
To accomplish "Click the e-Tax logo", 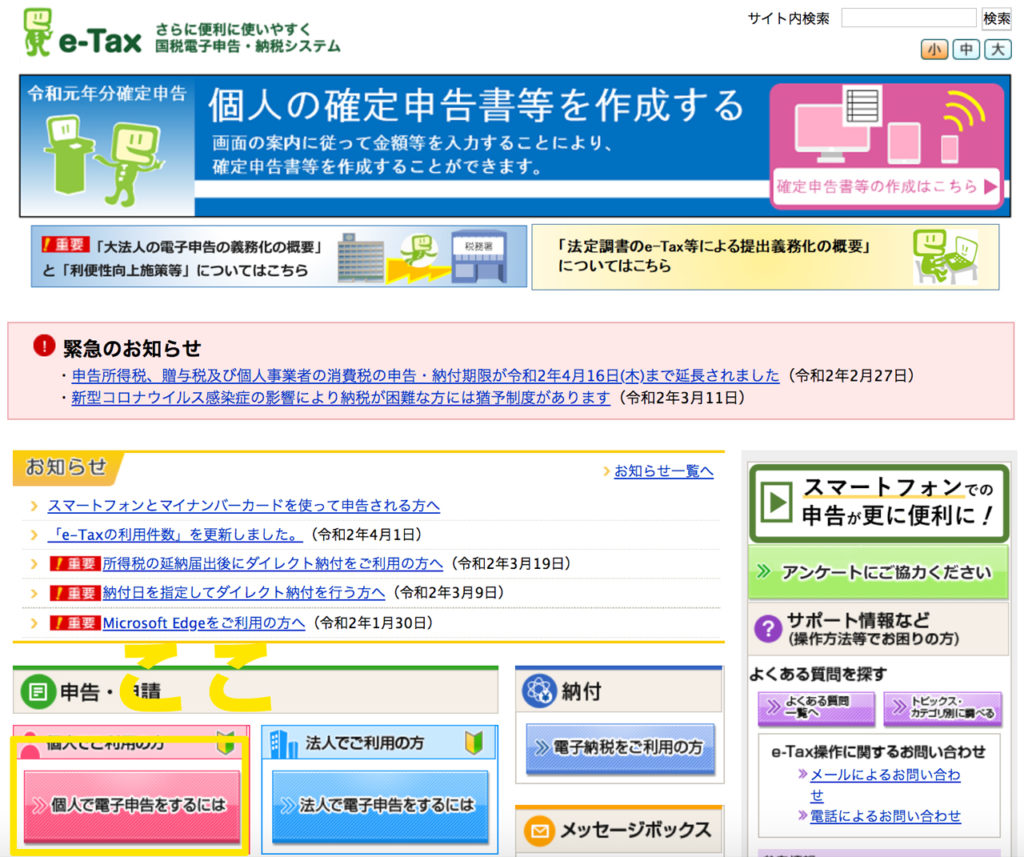I will (82, 33).
